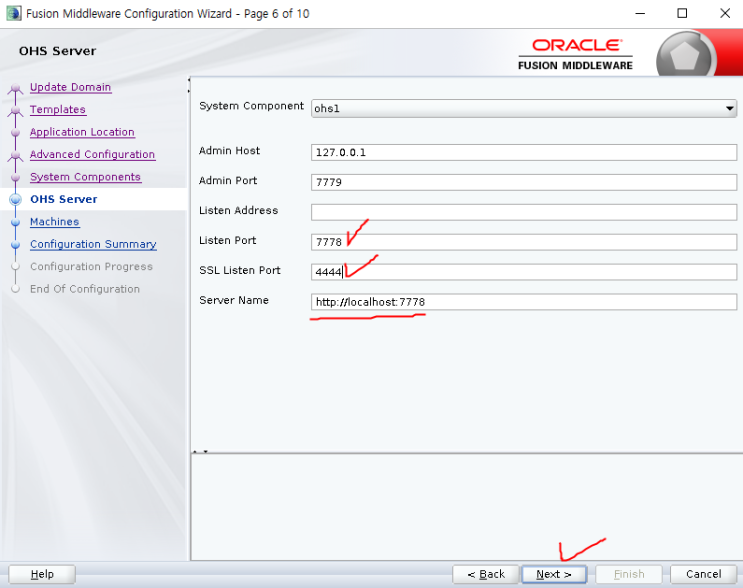The image size is (743, 588).
Task: Click the Configuration Summary step bullet
Action: 15,244
